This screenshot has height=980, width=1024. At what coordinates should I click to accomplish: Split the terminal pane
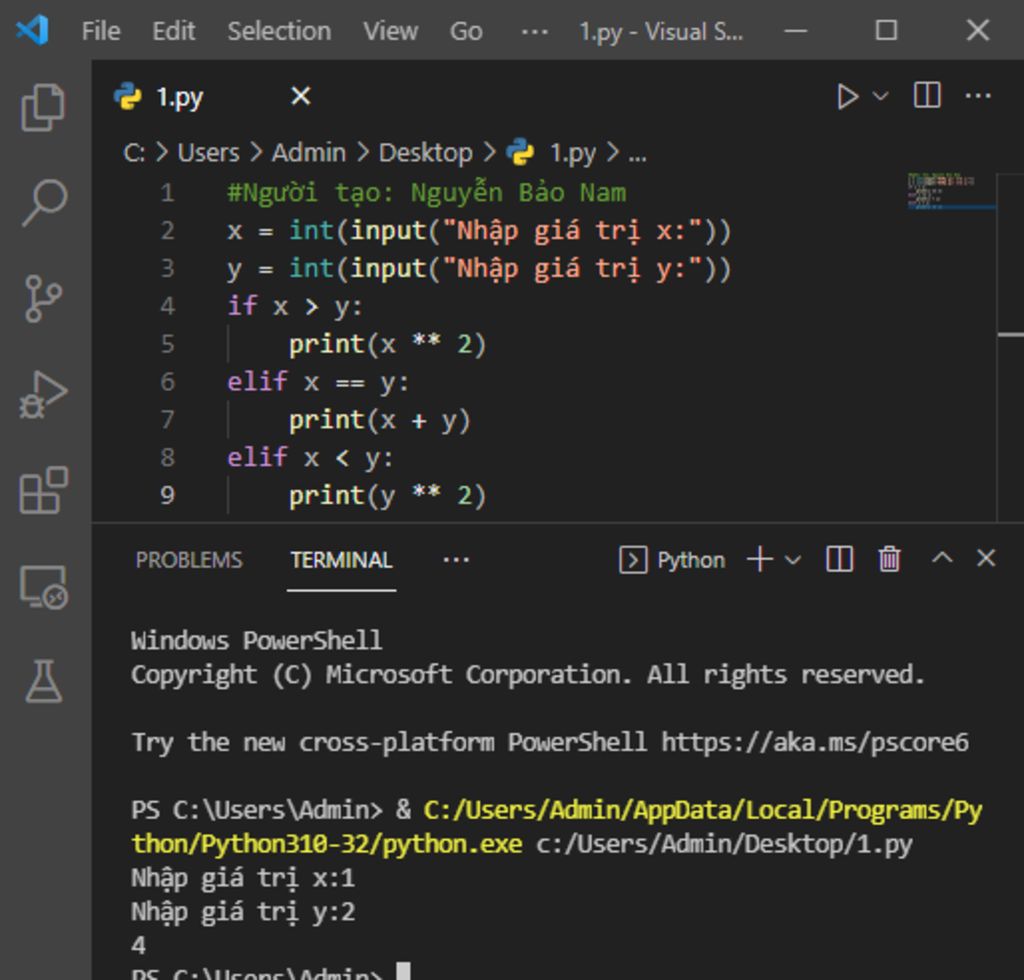(839, 559)
